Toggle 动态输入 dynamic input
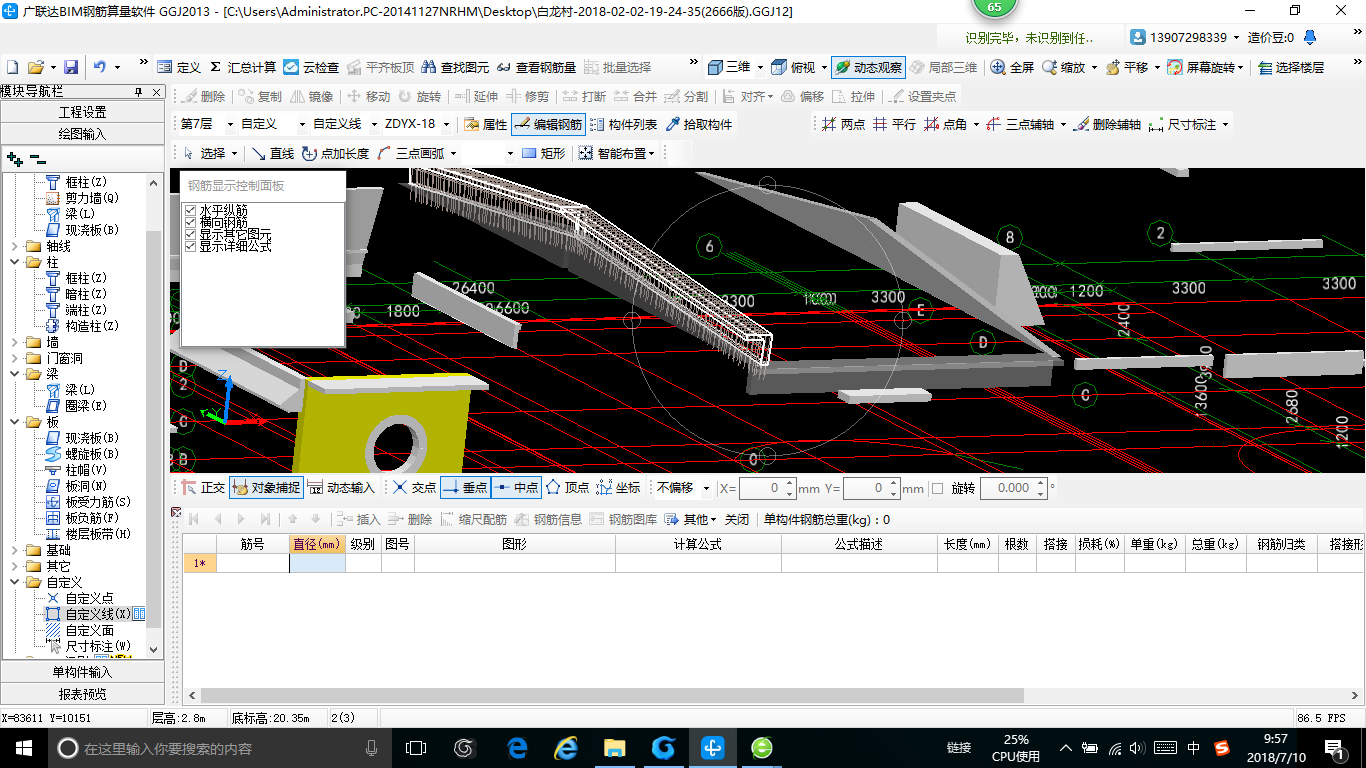 tap(341, 488)
